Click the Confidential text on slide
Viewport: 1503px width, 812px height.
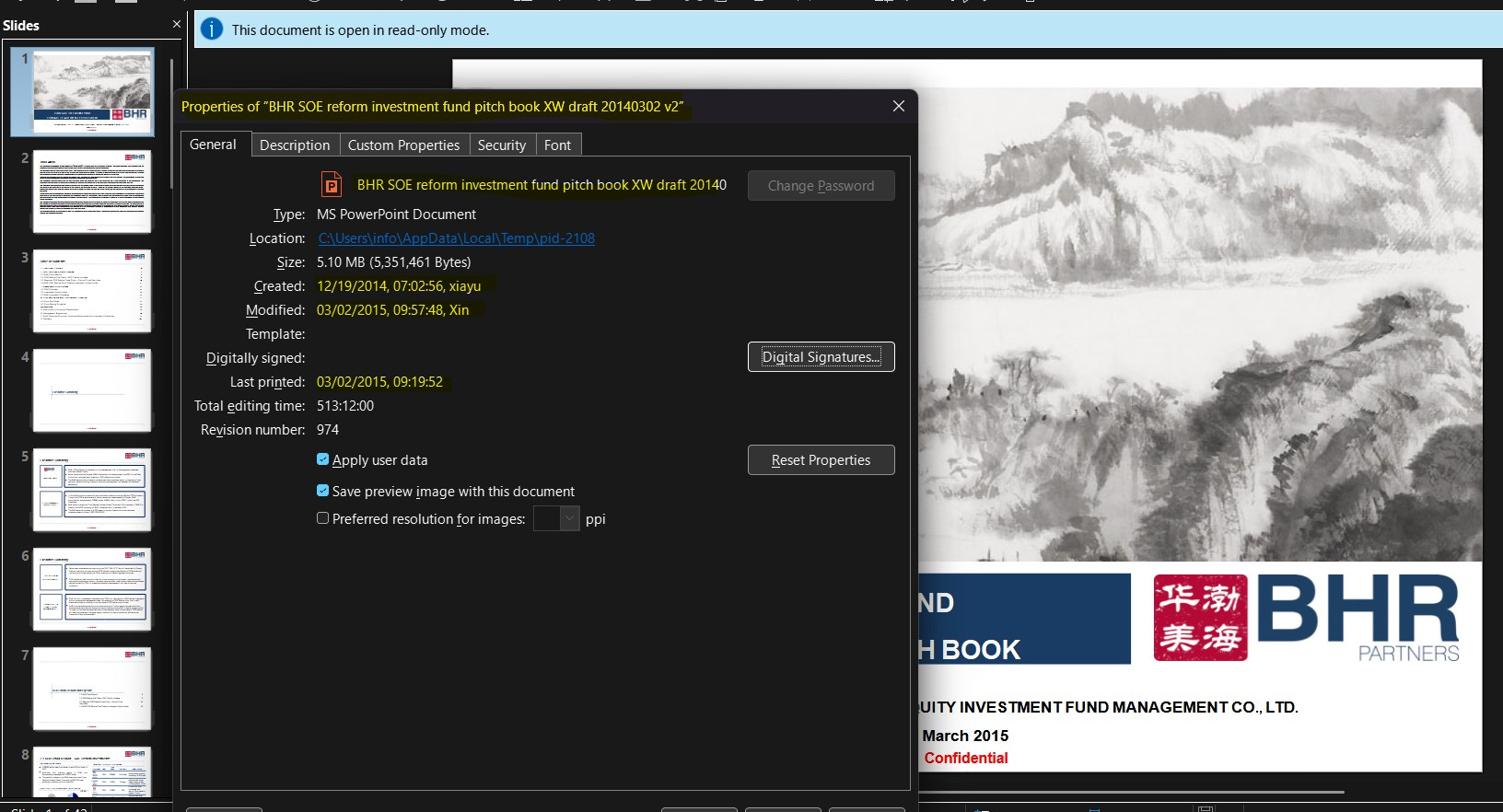[966, 758]
